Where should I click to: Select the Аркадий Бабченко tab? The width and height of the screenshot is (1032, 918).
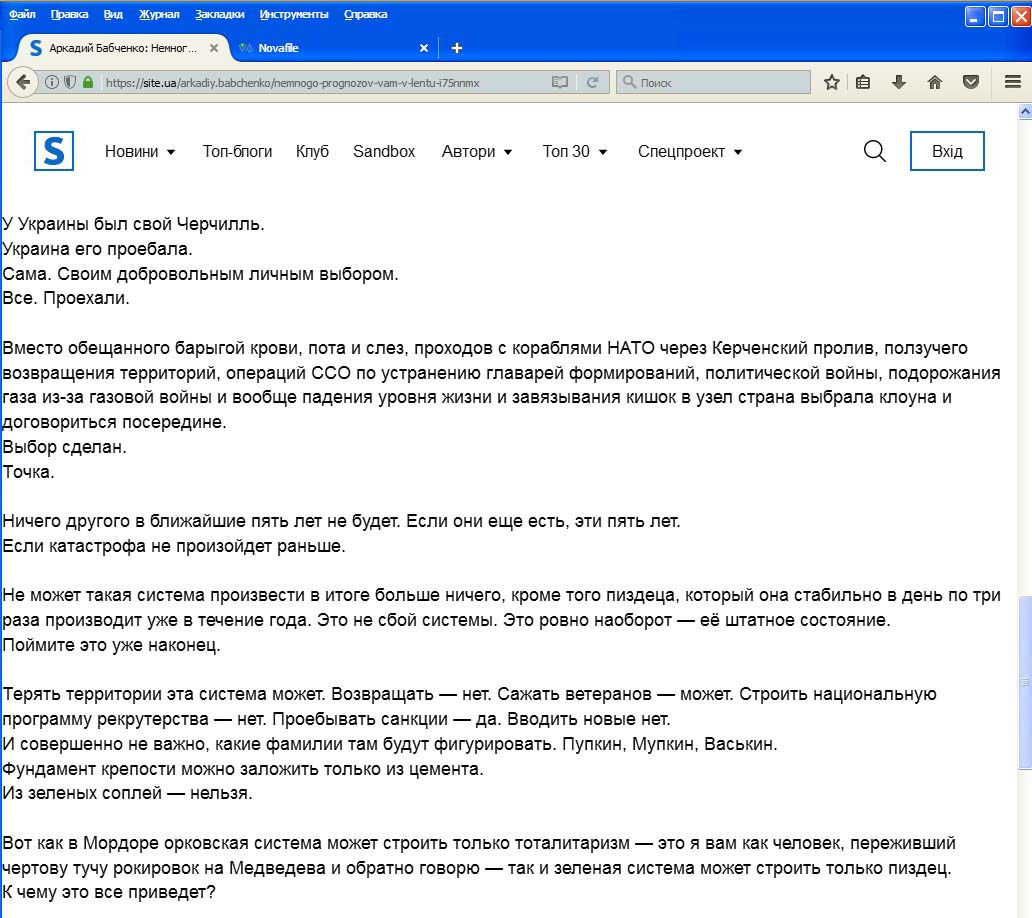122,48
